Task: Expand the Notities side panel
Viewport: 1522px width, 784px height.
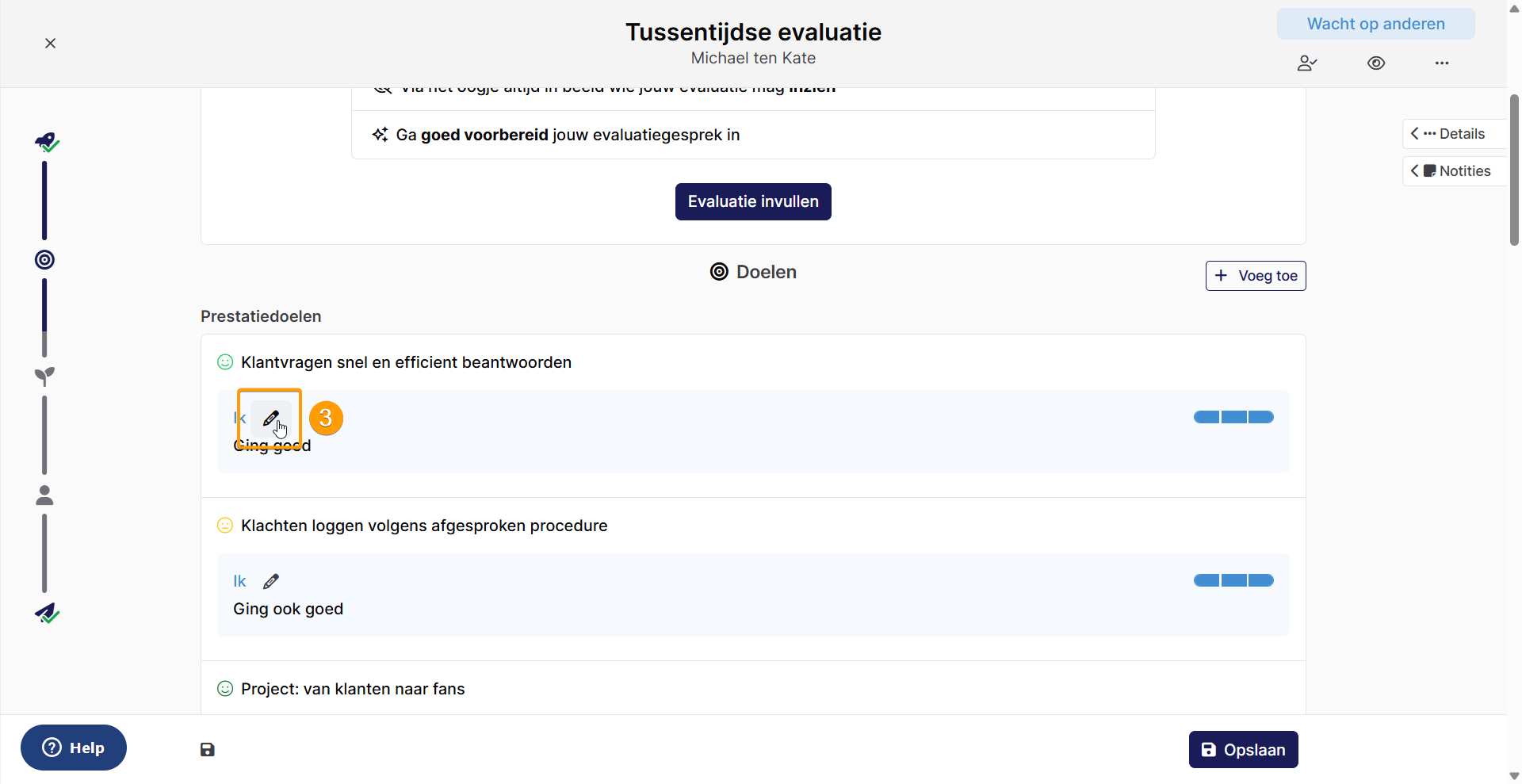Action: pyautogui.click(x=1454, y=171)
